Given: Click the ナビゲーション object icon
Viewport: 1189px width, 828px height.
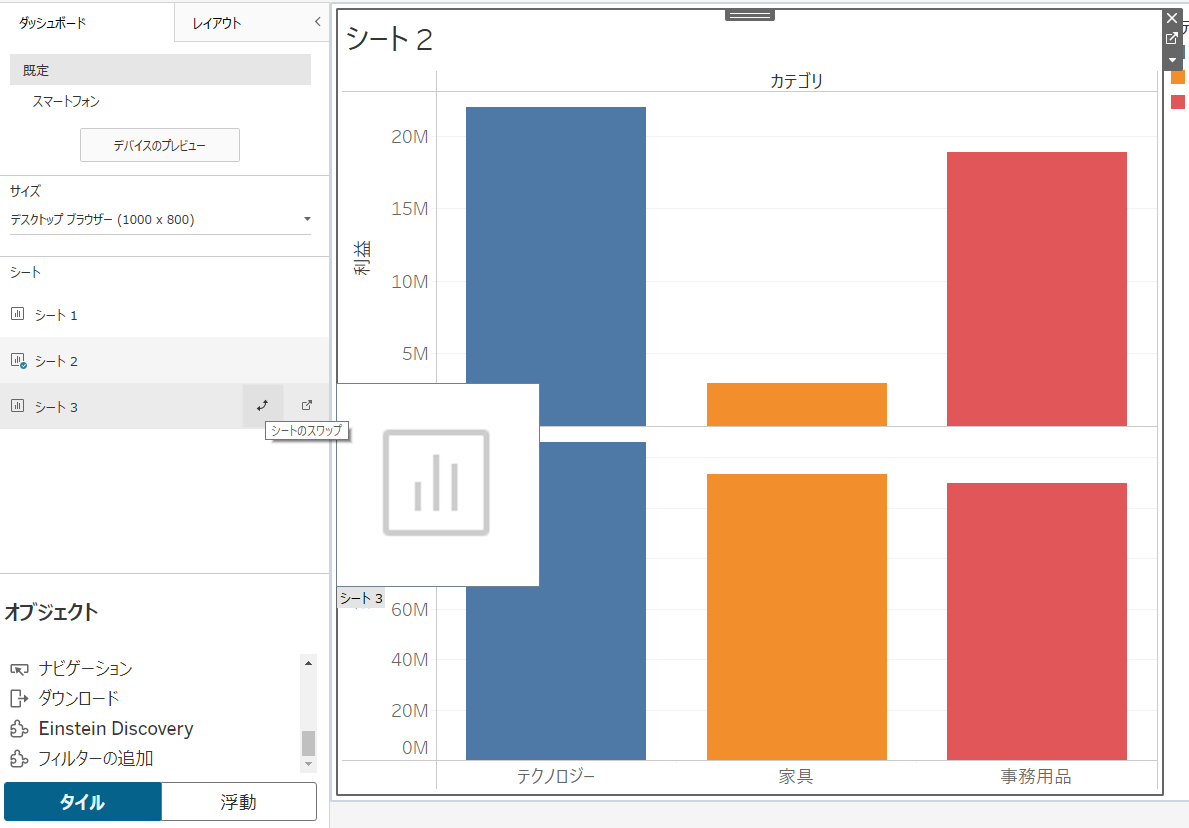Looking at the screenshot, I should (19, 670).
